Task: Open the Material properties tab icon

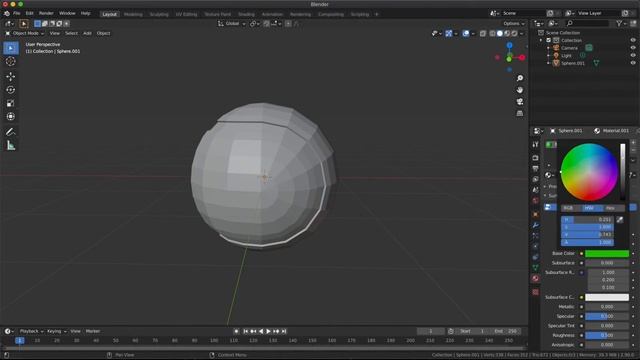Action: [x=536, y=278]
